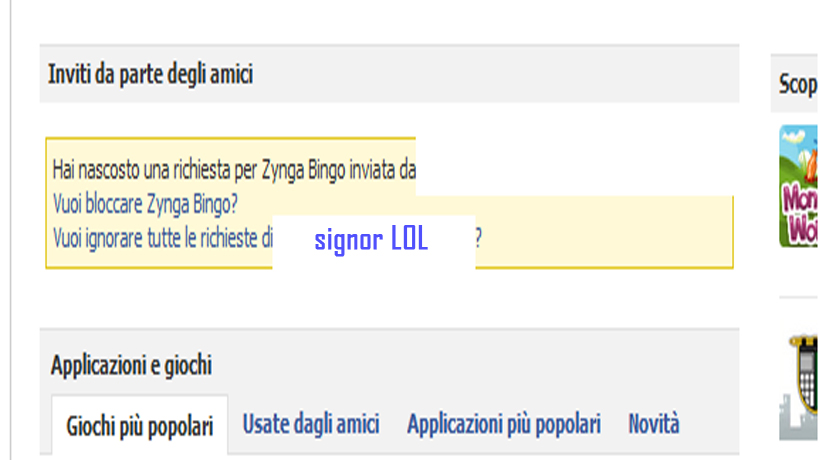Click the divider line between sidebar games
The width and height of the screenshot is (819, 460).
pyautogui.click(x=798, y=298)
